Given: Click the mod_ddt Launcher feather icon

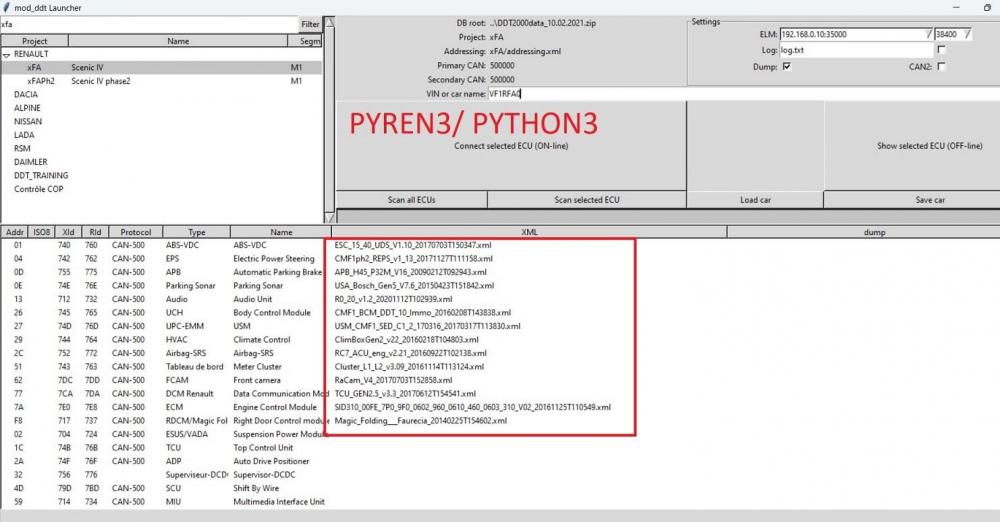Looking at the screenshot, I should (x=7, y=8).
